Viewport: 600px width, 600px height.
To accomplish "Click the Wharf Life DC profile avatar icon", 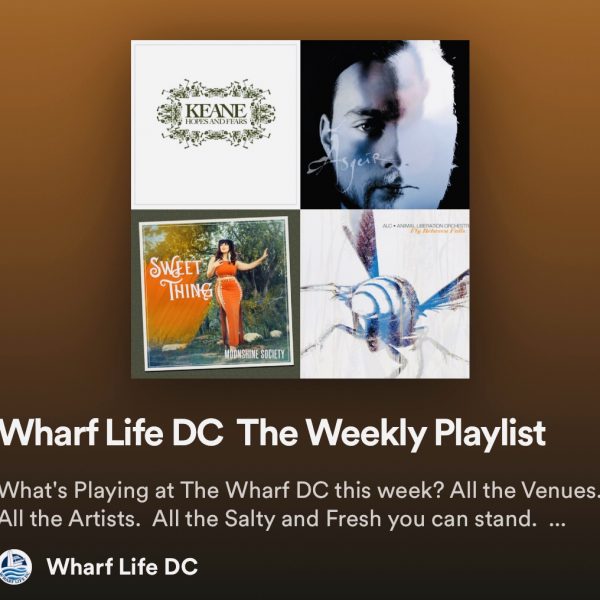I will 15,567.
